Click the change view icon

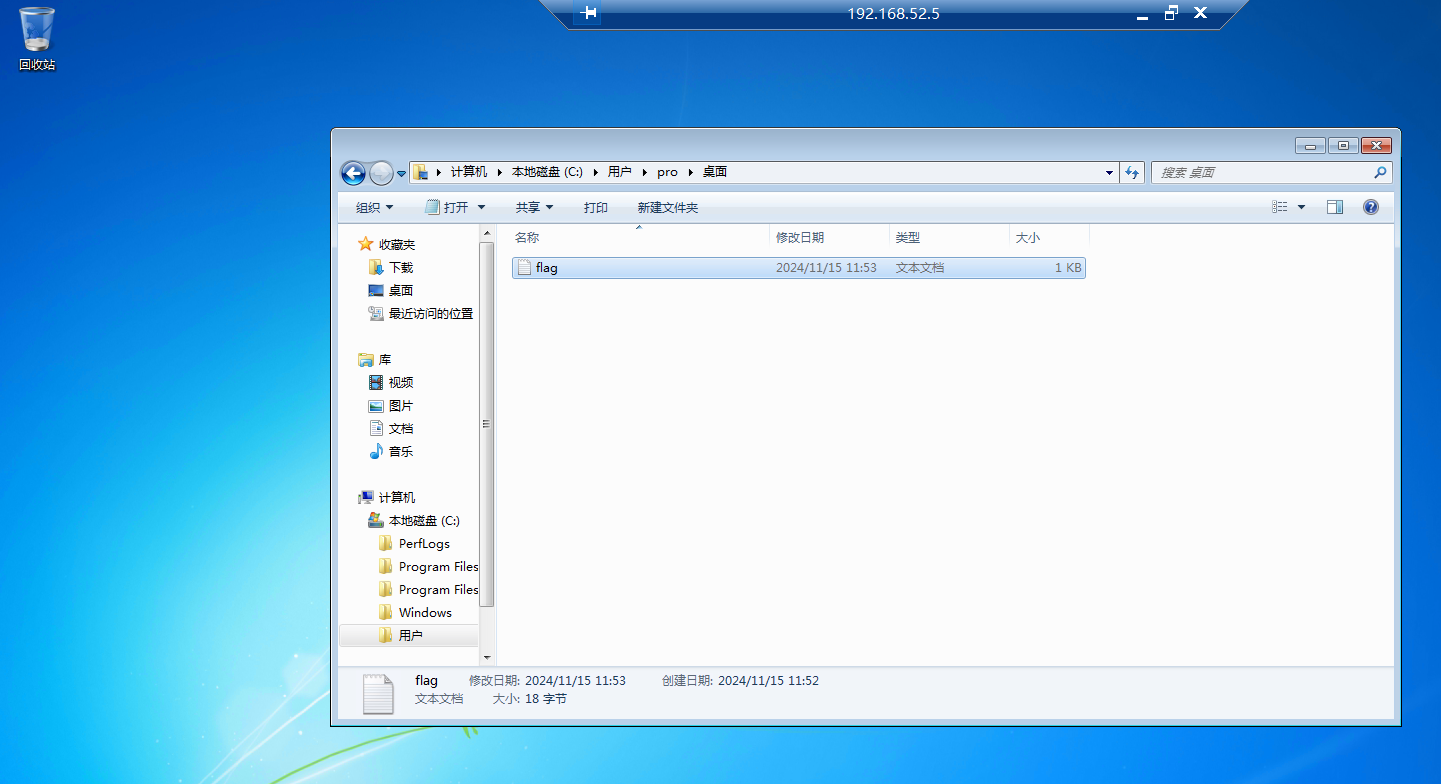(1280, 207)
